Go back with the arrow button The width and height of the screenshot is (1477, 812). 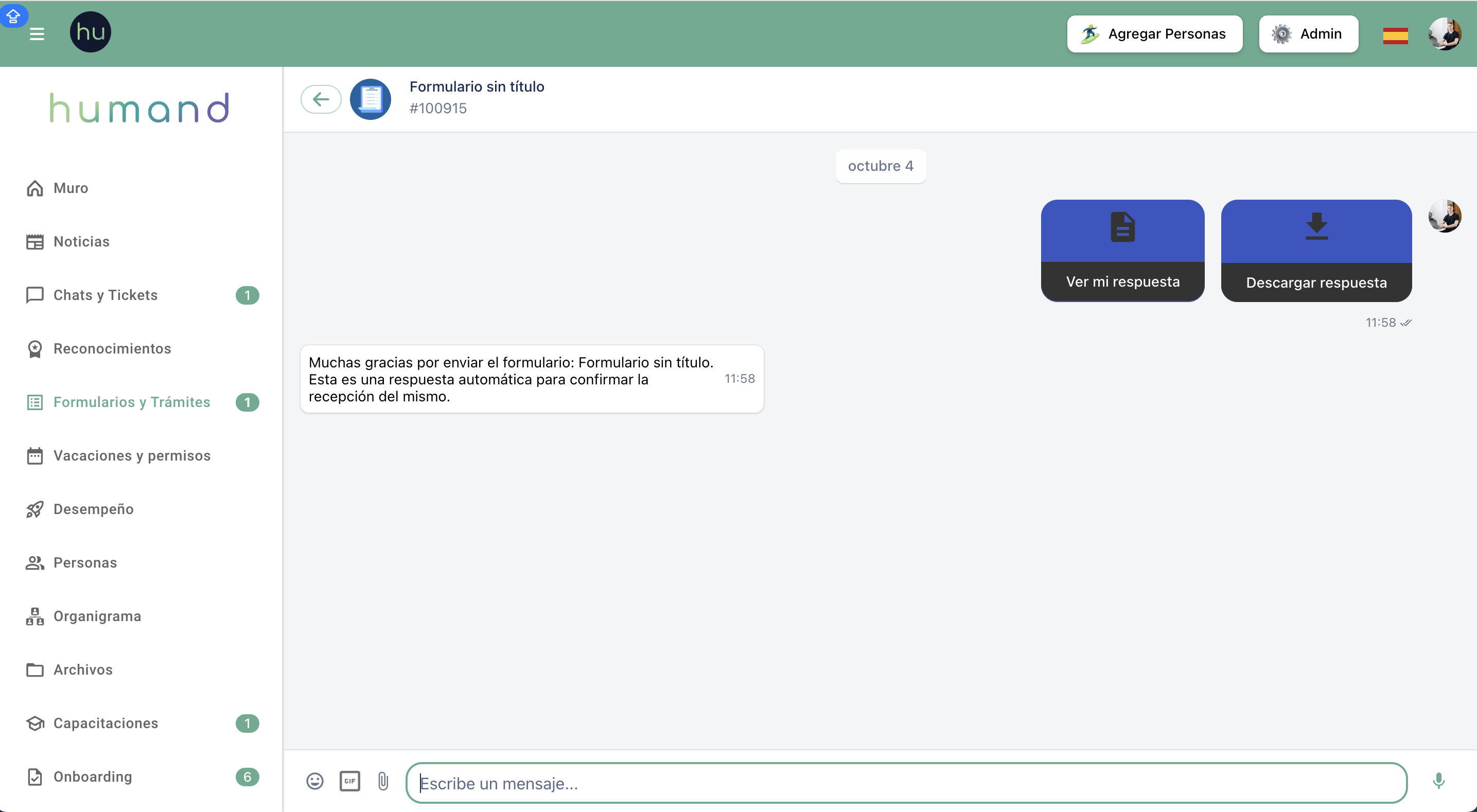pyautogui.click(x=321, y=99)
